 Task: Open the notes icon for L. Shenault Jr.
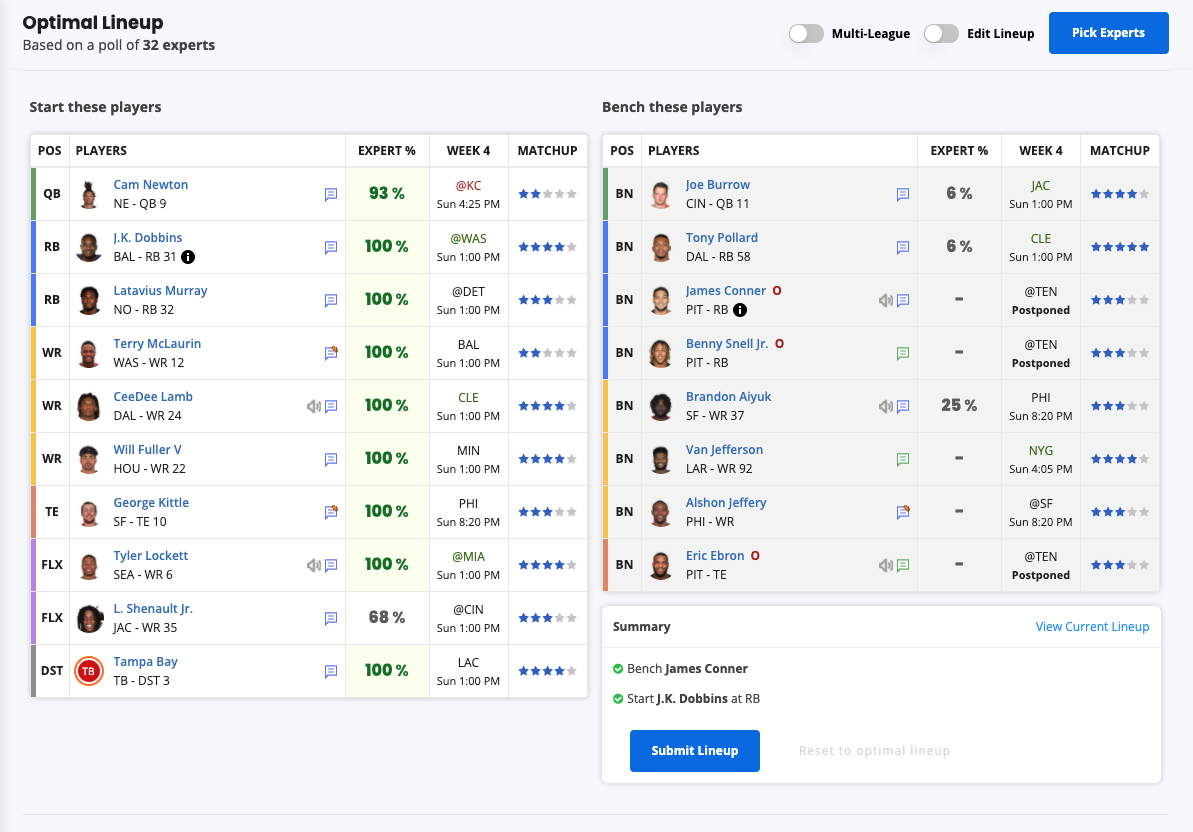331,618
